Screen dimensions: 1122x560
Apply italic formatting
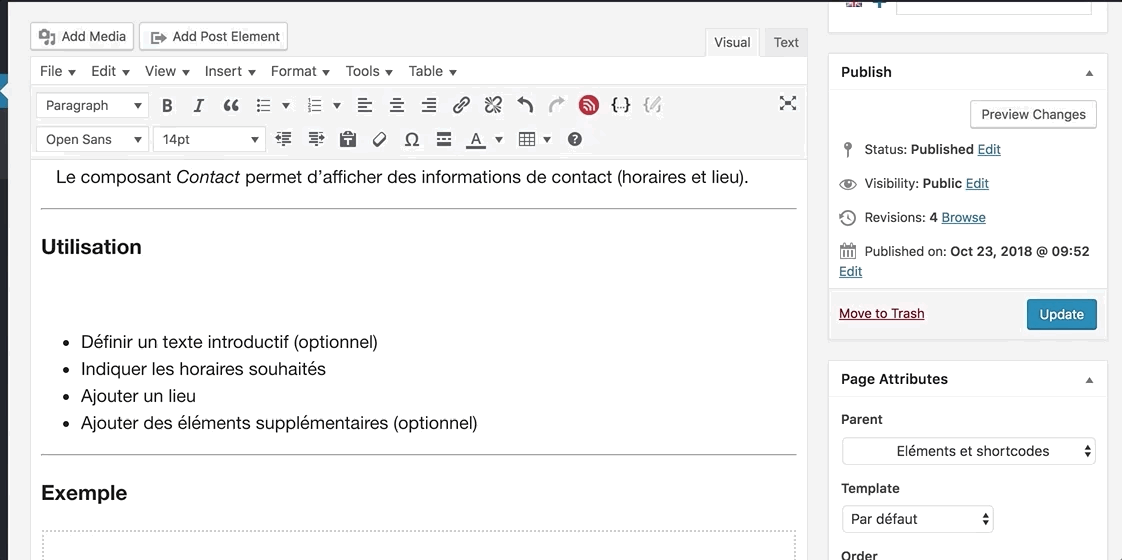click(199, 105)
